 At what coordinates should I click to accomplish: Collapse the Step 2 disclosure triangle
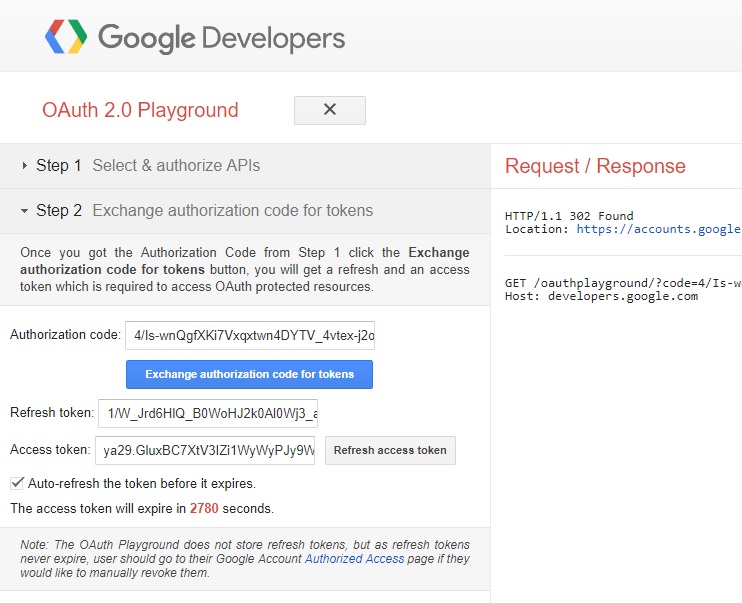point(25,211)
